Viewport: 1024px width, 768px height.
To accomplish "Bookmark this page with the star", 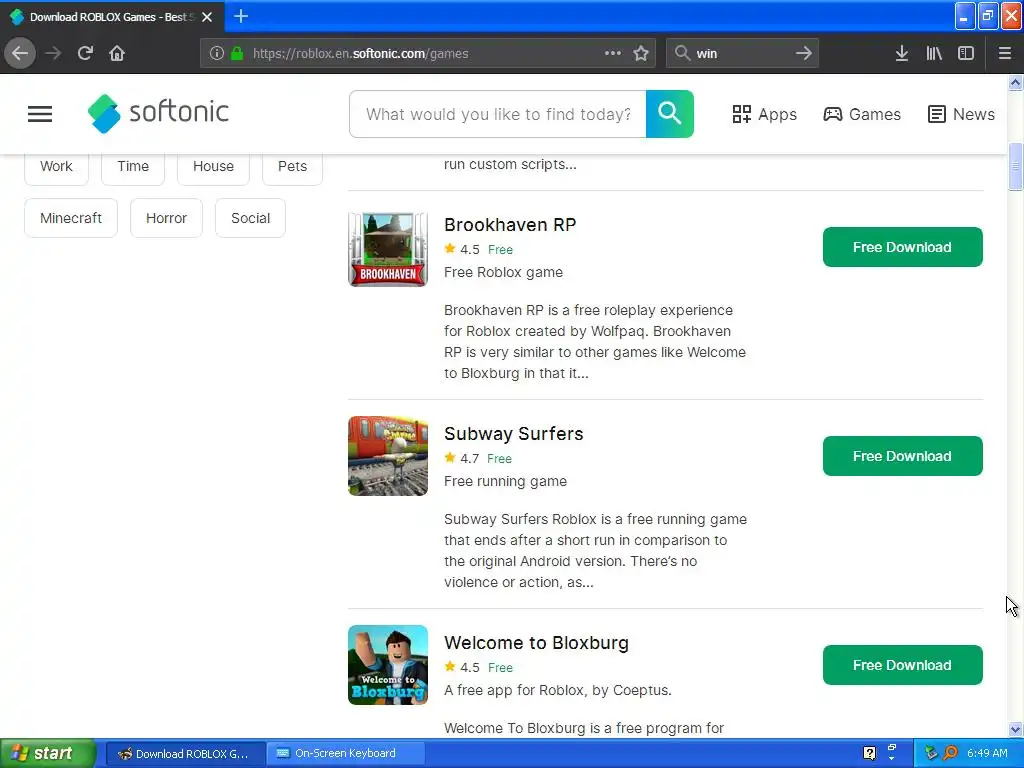I will pos(641,53).
